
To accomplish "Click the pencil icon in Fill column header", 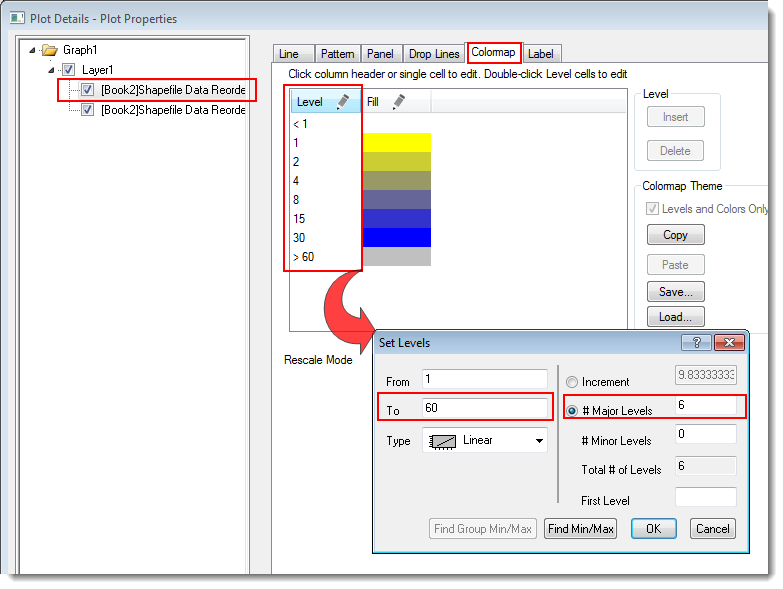I will pyautogui.click(x=398, y=101).
